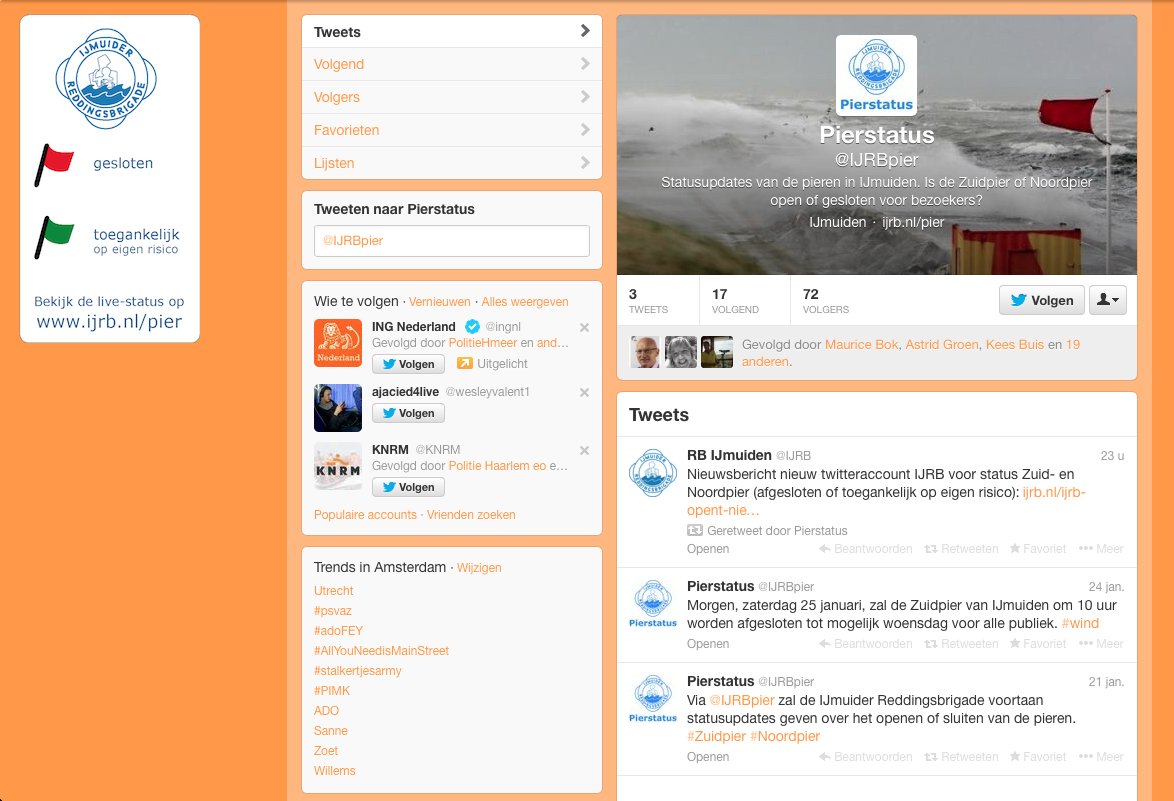Click the first follower avatar thumbnail
The image size is (1174, 801).
click(645, 352)
